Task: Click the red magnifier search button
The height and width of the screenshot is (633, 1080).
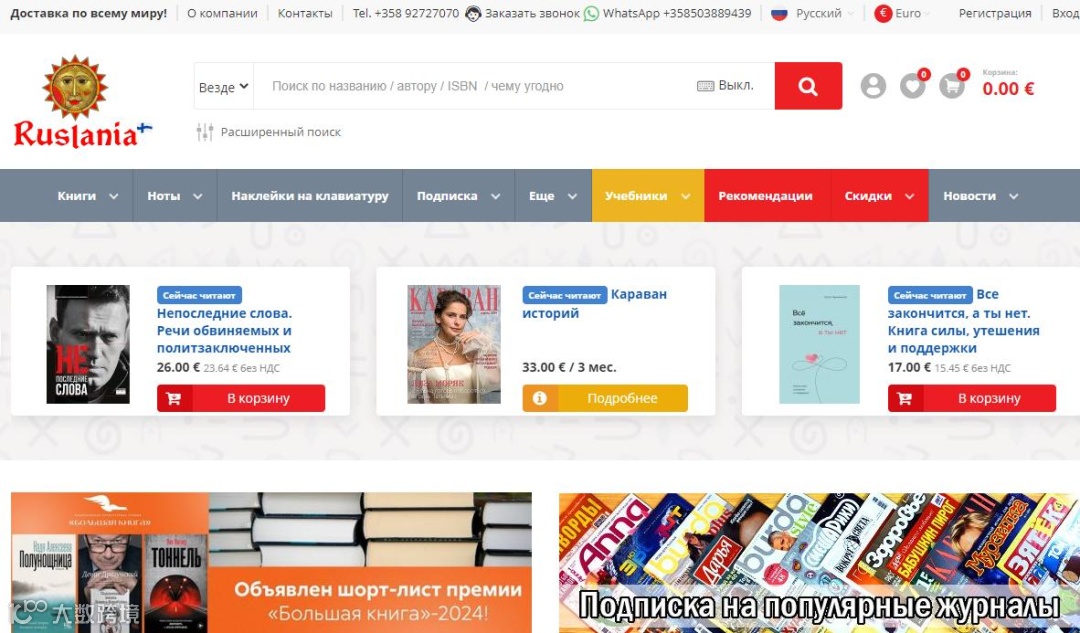Action: tap(808, 86)
